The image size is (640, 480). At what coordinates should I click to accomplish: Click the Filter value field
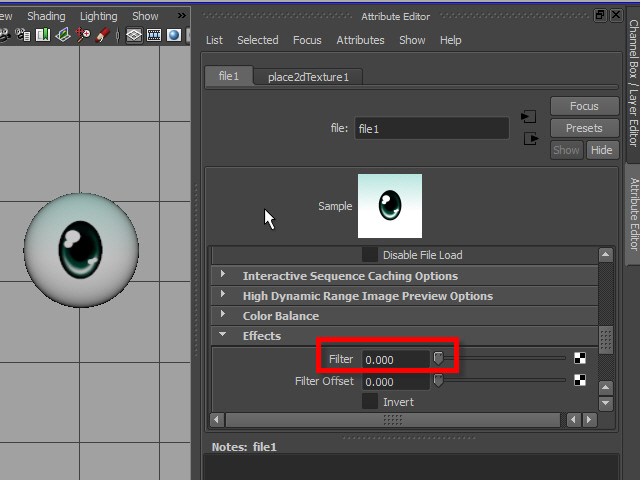coord(396,359)
